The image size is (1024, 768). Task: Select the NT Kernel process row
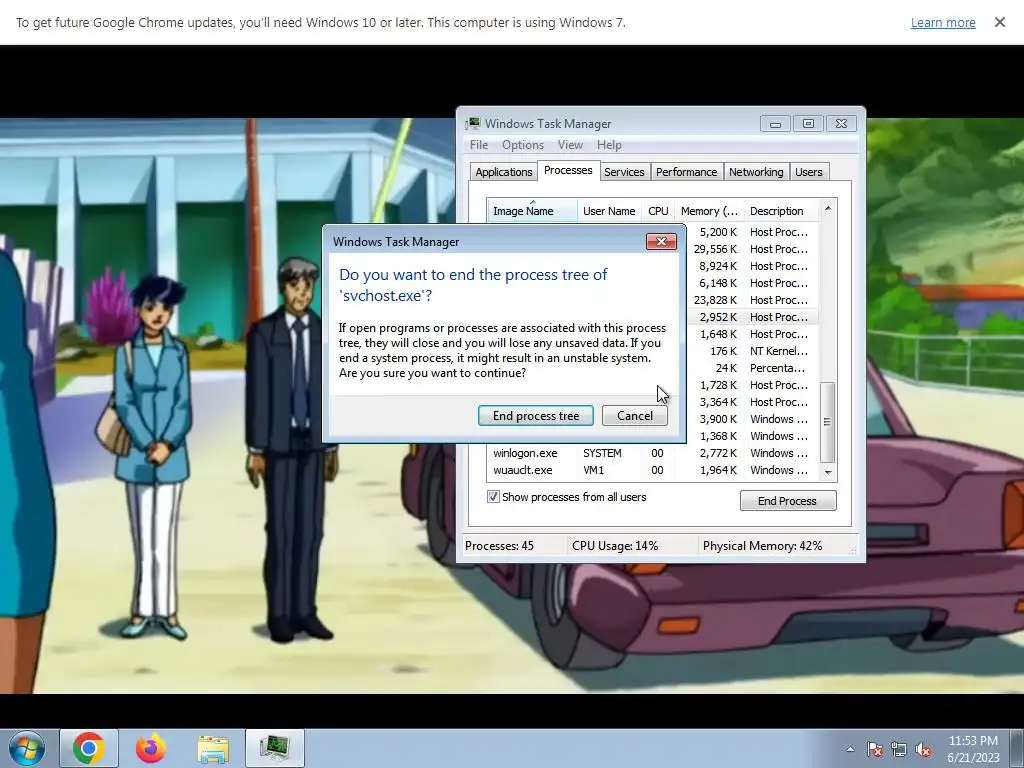tap(751, 351)
